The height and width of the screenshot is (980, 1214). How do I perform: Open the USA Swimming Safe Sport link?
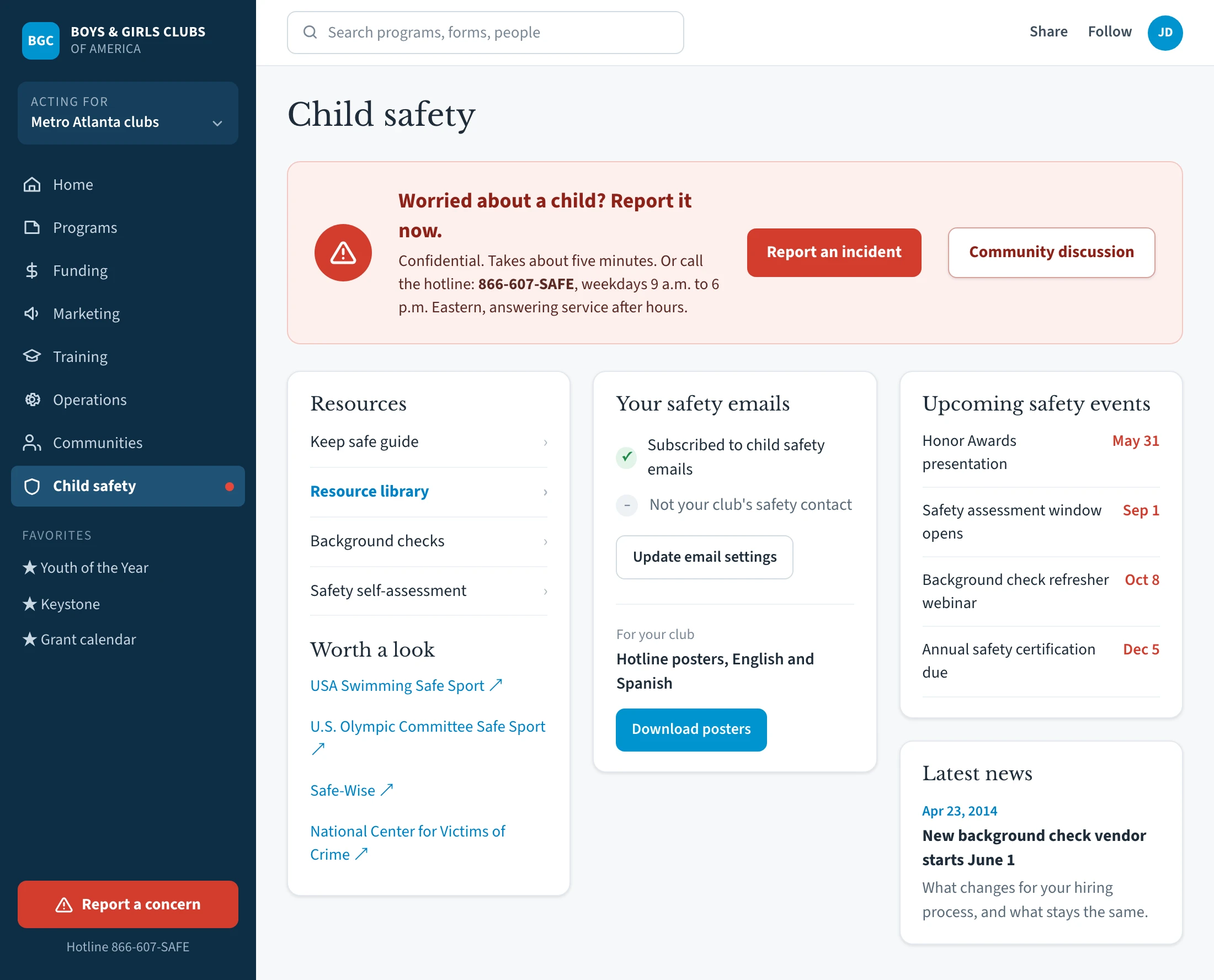[406, 685]
